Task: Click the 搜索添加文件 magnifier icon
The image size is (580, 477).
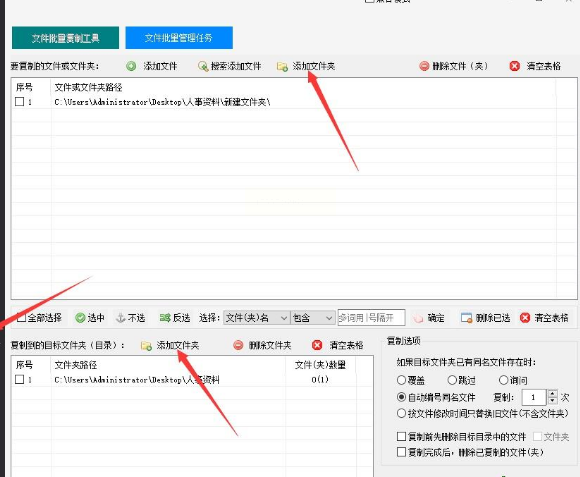Action: (x=203, y=67)
